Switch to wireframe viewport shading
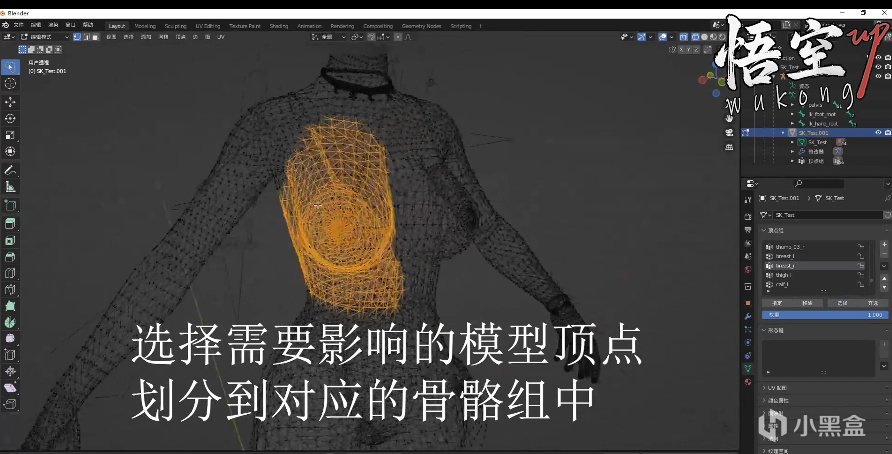Screen dimensions: 892x454 pos(695,37)
